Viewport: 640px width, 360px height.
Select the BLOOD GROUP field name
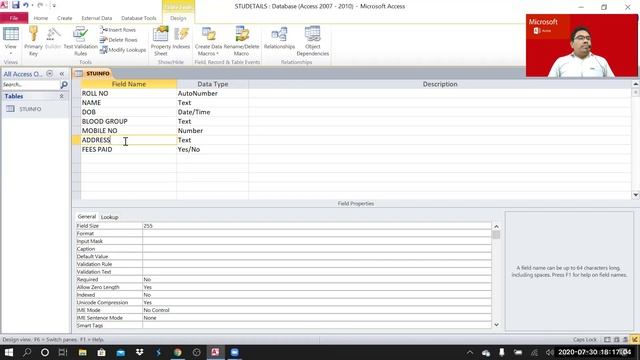tap(129, 122)
